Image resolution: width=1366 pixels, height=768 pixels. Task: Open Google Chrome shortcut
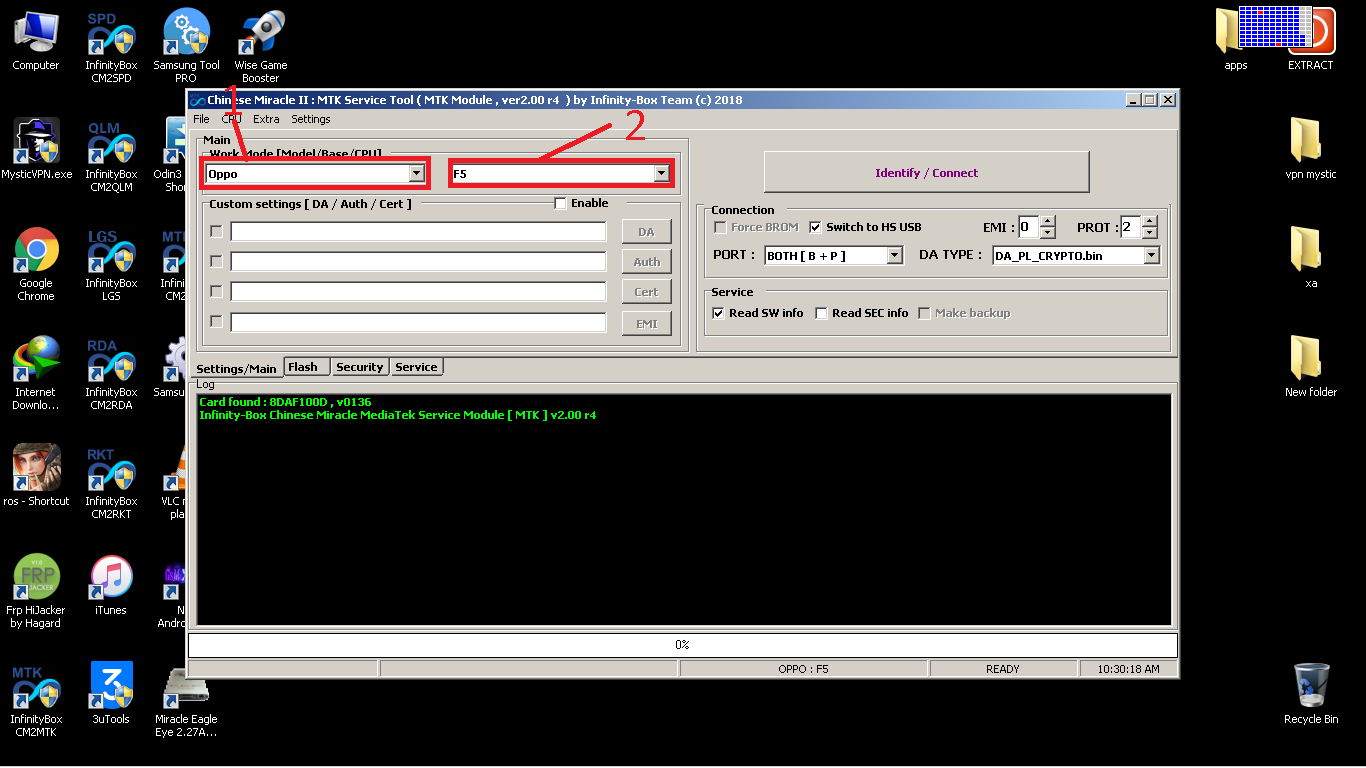click(36, 264)
